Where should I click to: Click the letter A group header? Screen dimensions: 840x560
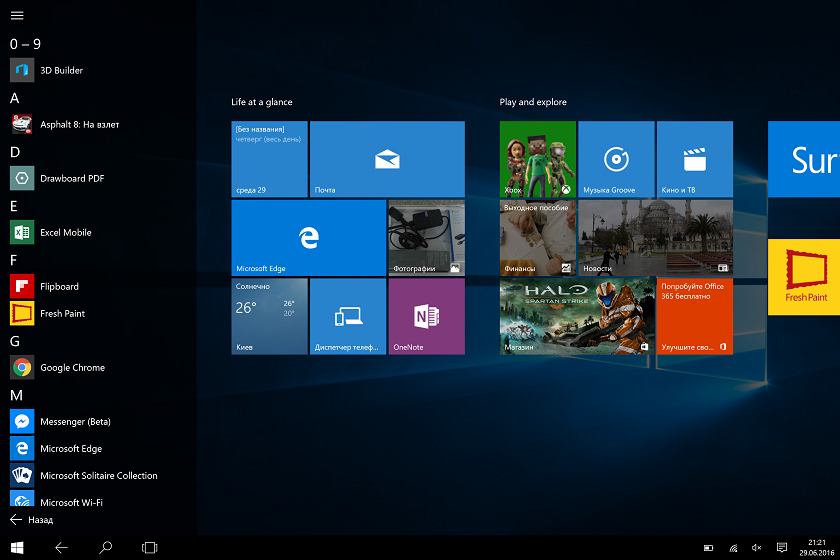[14, 98]
